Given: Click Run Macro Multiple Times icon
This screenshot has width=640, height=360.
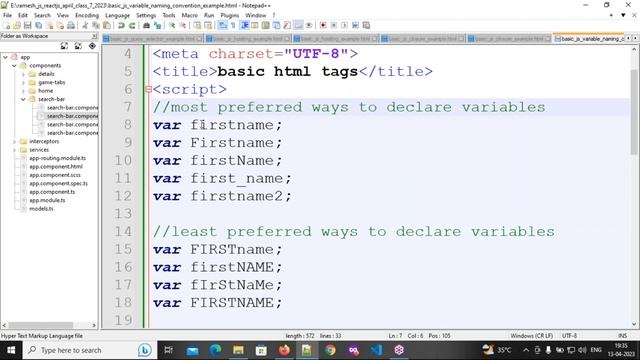Looking at the screenshot, I should coord(355,25).
